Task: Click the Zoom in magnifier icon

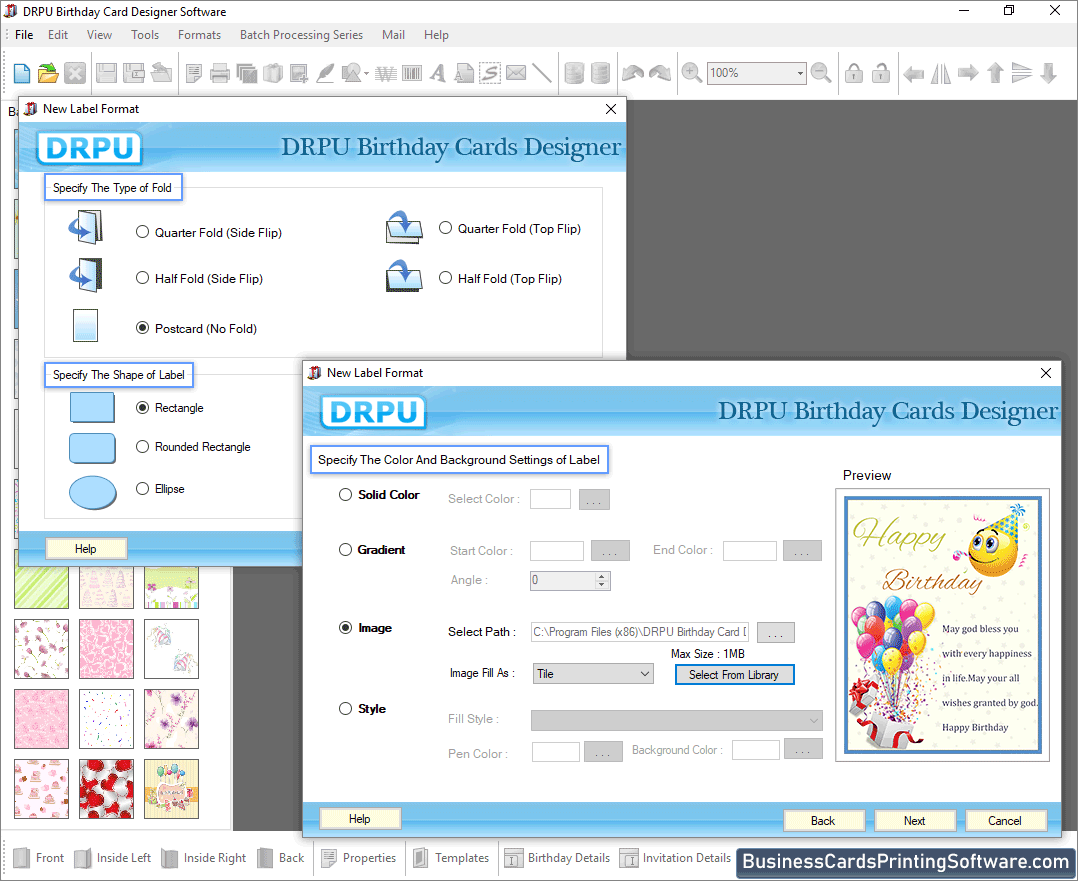Action: coord(692,73)
